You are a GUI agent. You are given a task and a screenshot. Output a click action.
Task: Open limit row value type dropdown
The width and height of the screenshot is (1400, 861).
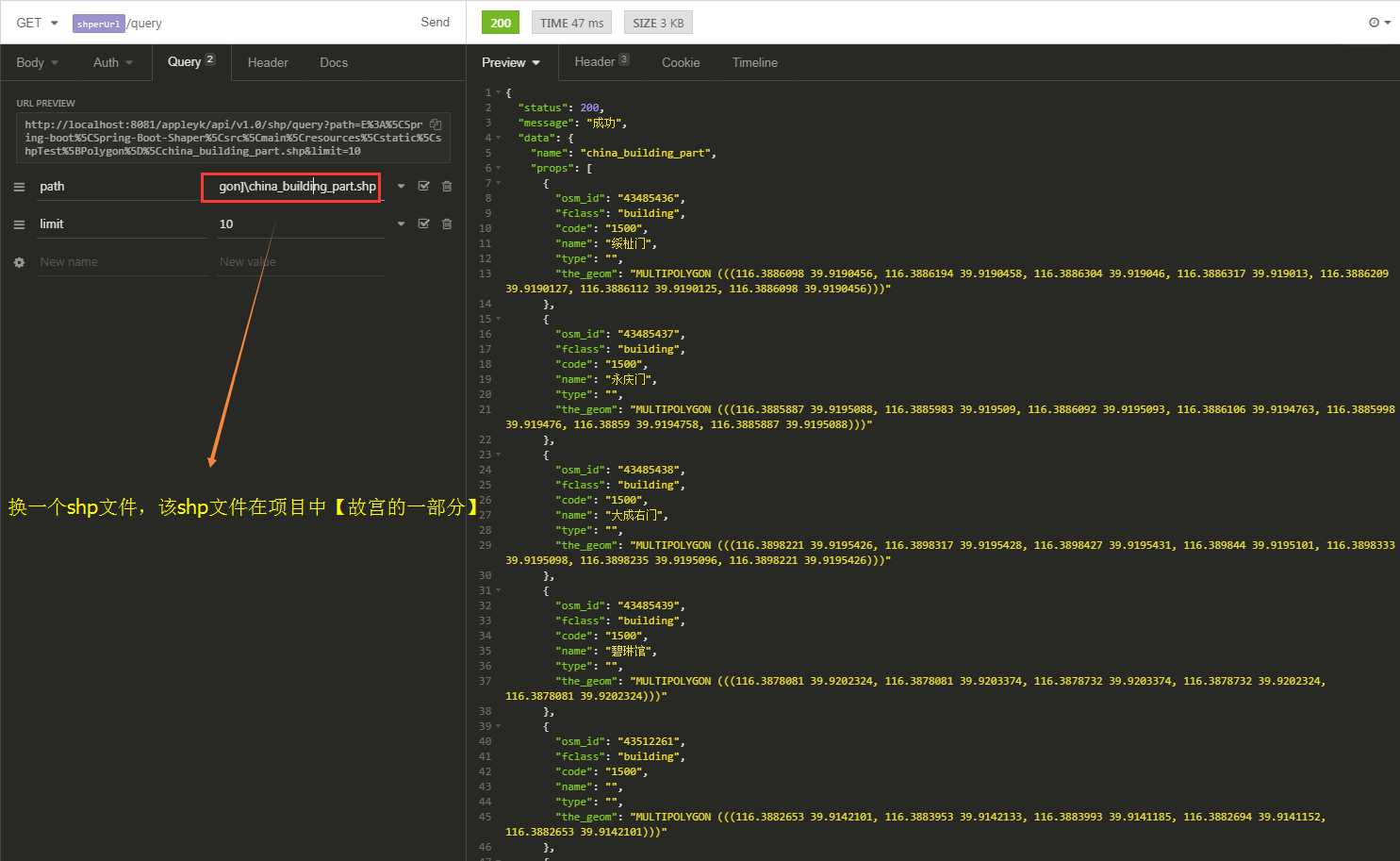tap(401, 224)
